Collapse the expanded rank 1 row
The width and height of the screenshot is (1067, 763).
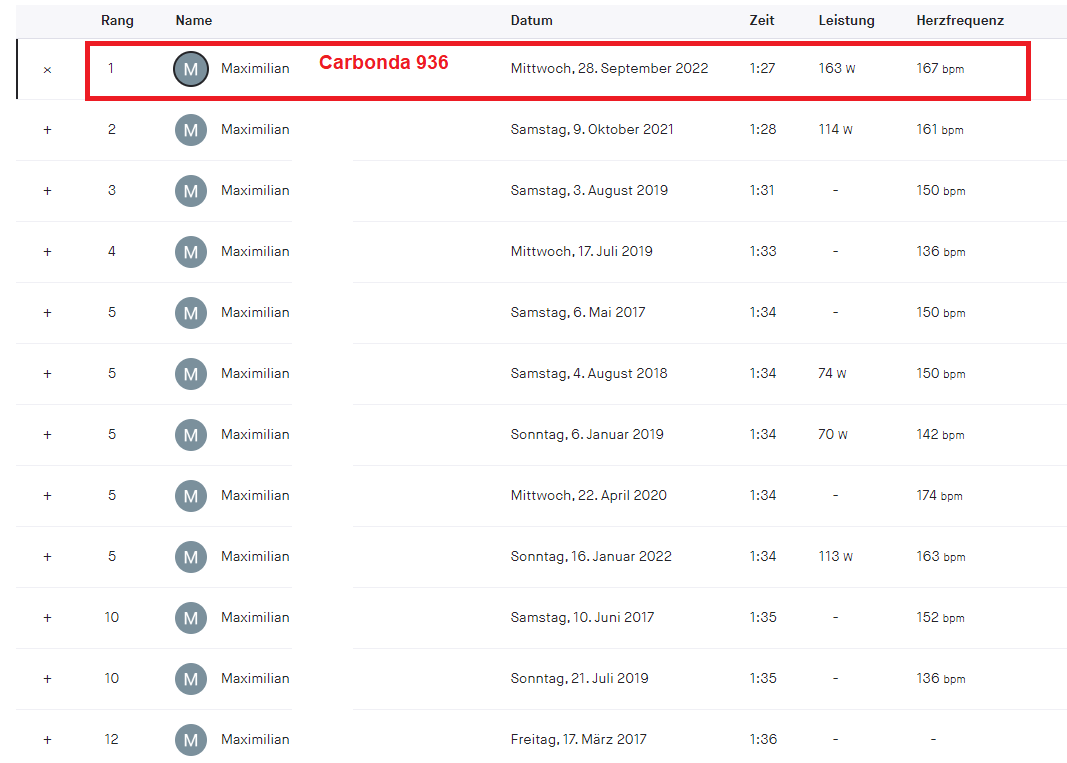[47, 69]
